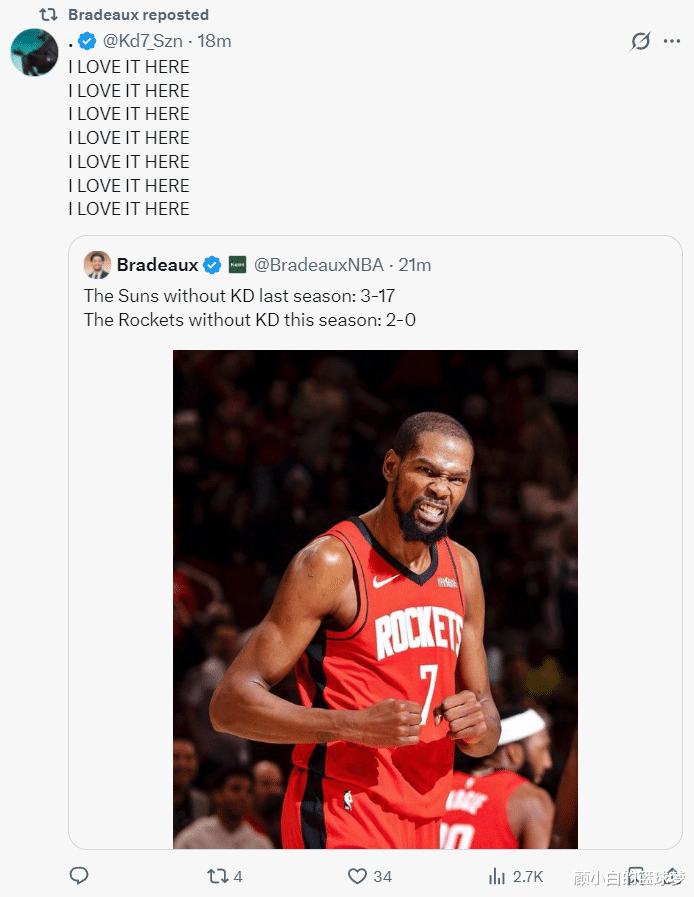This screenshot has height=897, width=694.
Task: Open the Rockets player photo
Action: (x=375, y=598)
